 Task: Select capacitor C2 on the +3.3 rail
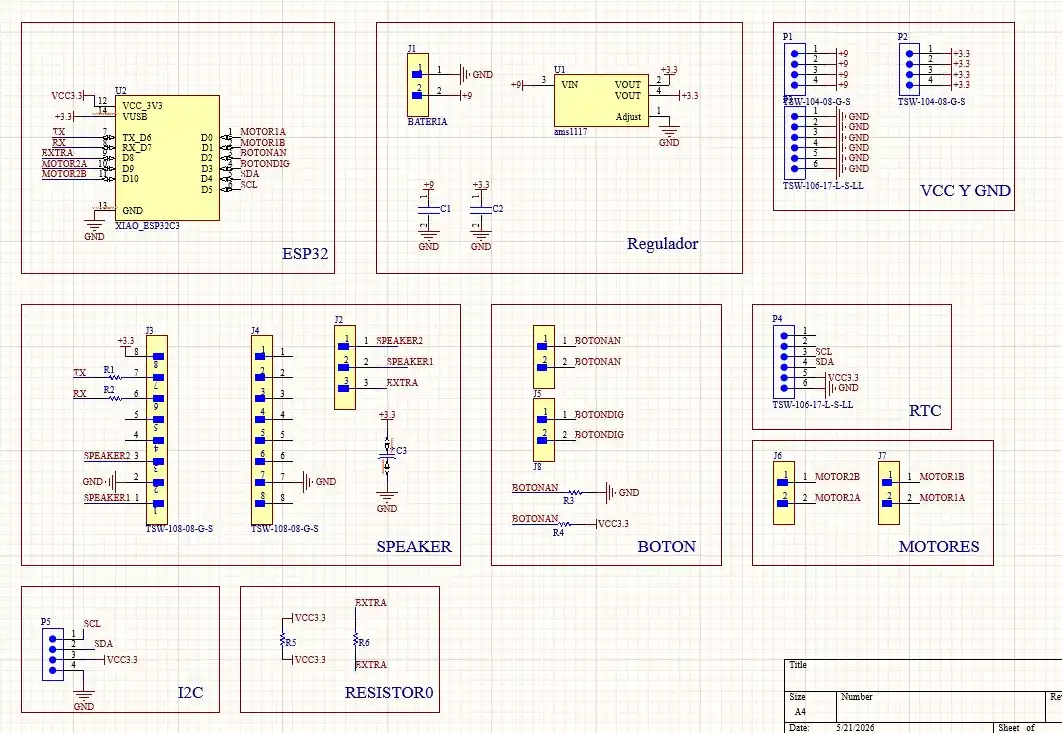(481, 209)
